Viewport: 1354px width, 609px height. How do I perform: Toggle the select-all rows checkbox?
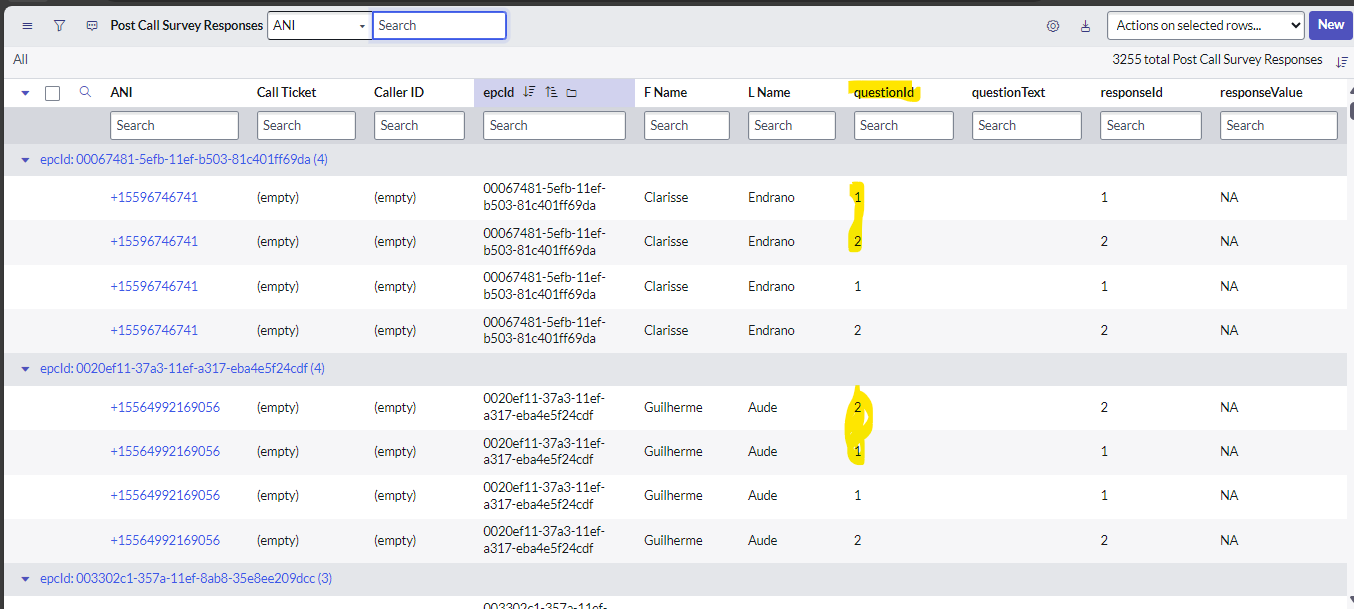click(53, 93)
